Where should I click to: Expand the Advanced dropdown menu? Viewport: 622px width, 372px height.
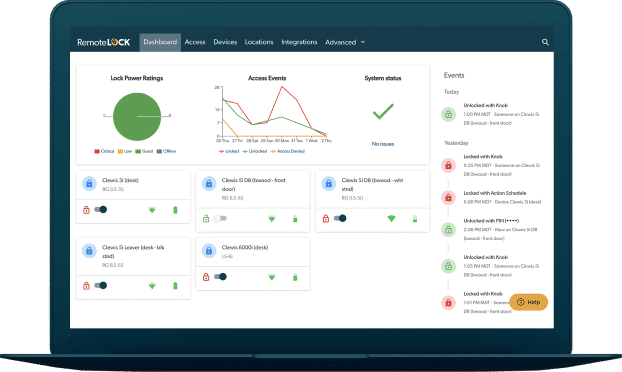tap(345, 42)
